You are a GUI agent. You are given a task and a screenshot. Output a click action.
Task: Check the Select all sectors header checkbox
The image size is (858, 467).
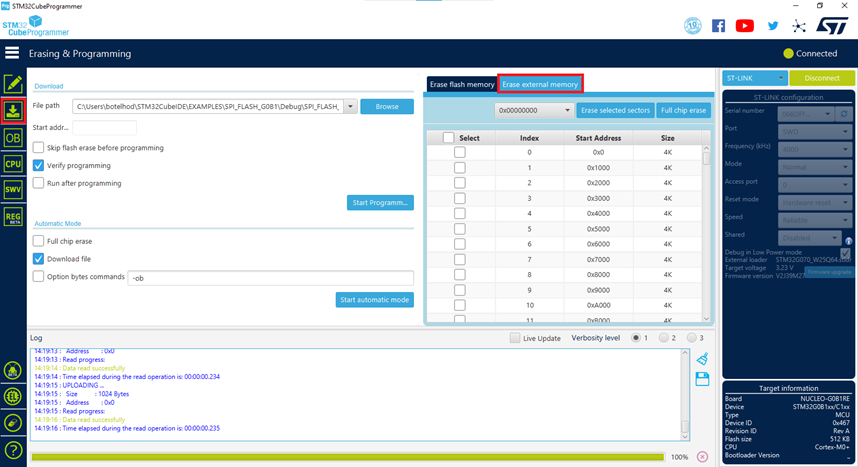(x=448, y=138)
